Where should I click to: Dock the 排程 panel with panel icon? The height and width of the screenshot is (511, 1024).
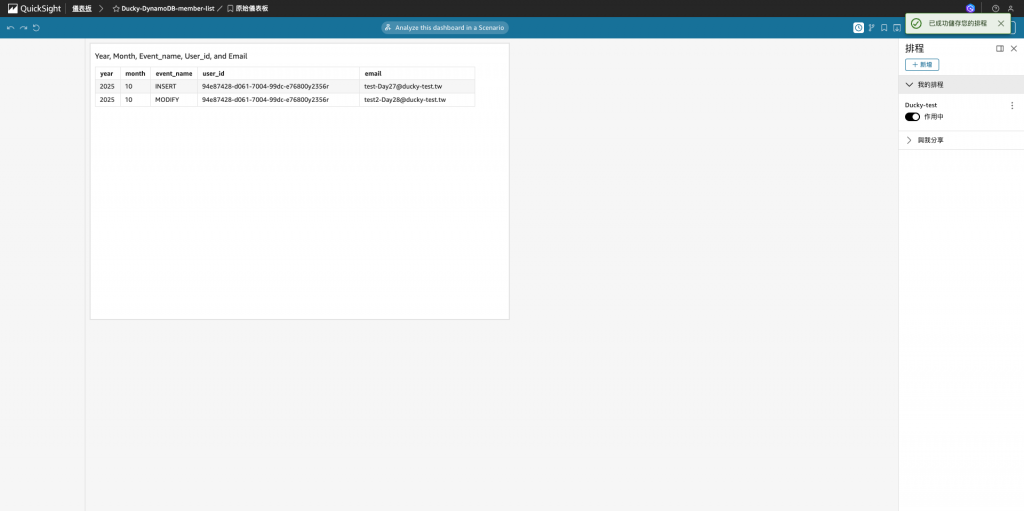tap(1000, 48)
